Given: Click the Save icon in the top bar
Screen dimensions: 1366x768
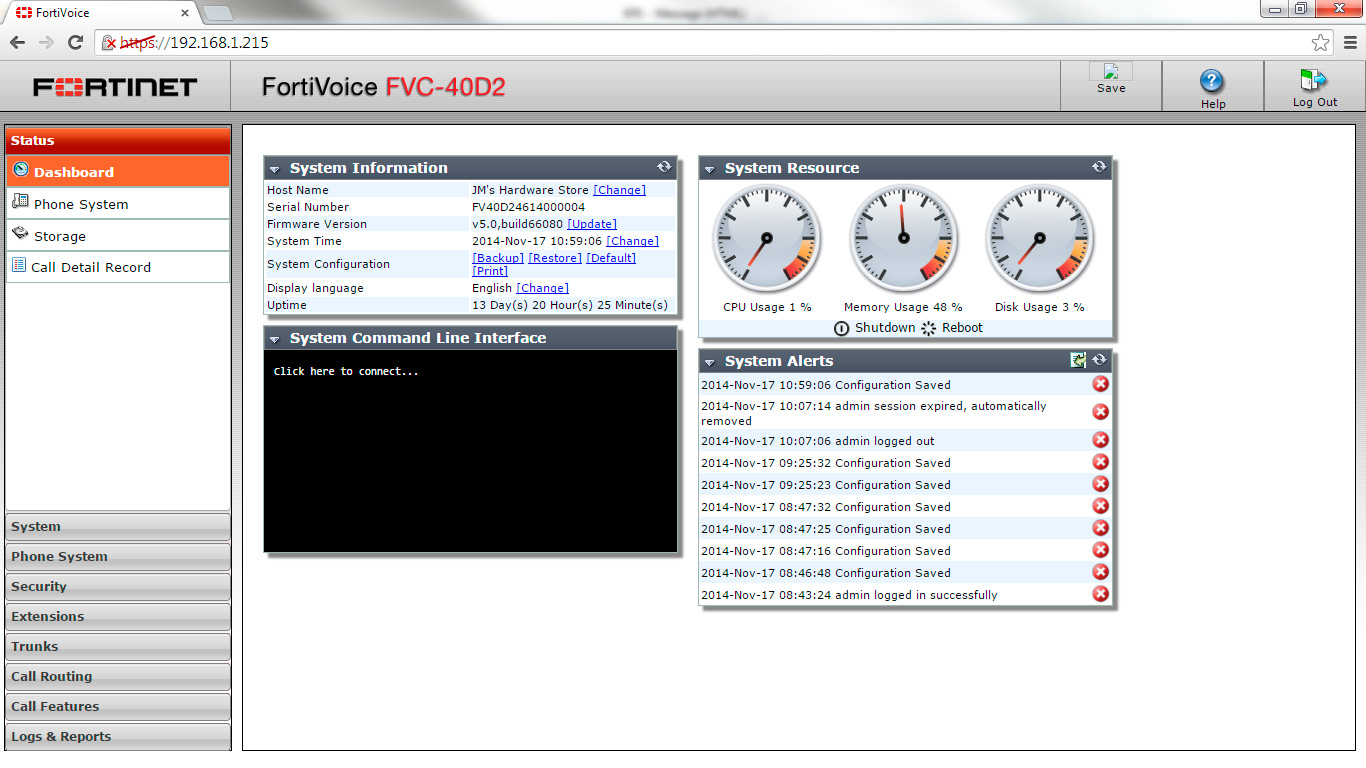Looking at the screenshot, I should [x=1111, y=72].
